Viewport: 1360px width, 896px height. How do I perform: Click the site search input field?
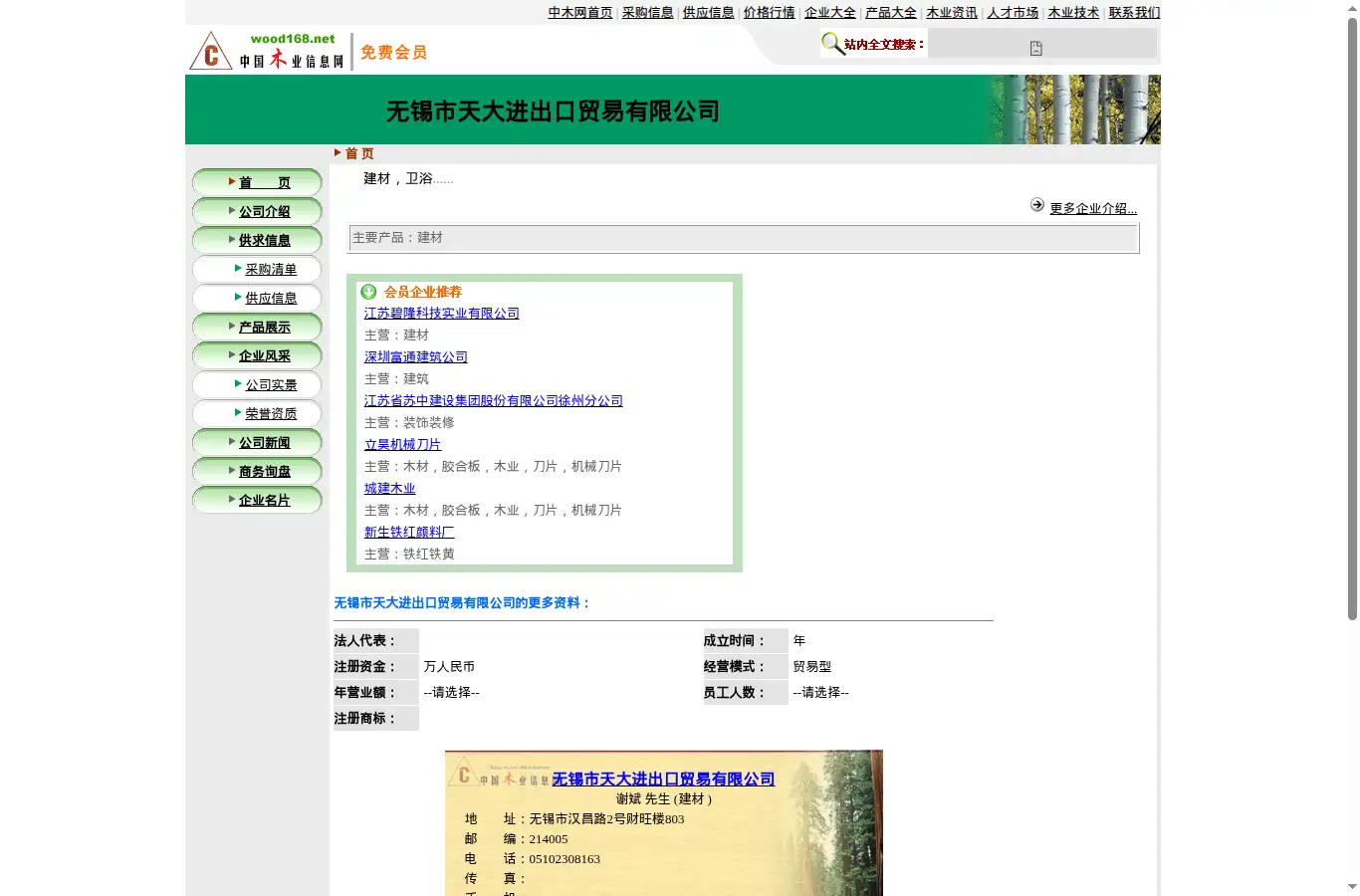point(1042,44)
